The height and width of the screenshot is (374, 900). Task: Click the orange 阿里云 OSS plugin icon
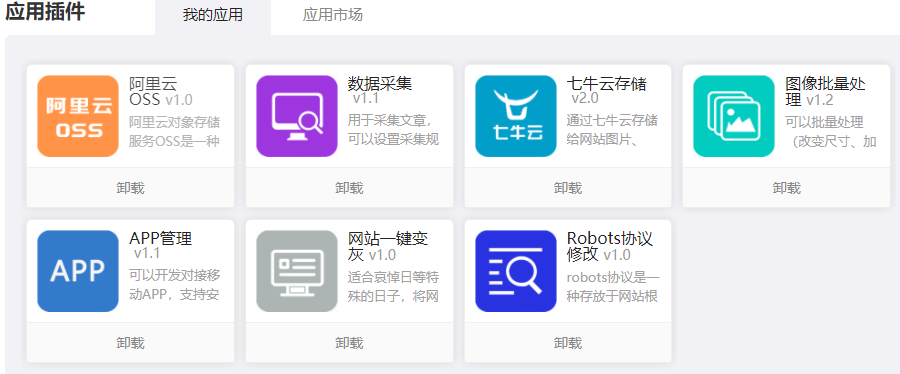(x=78, y=116)
